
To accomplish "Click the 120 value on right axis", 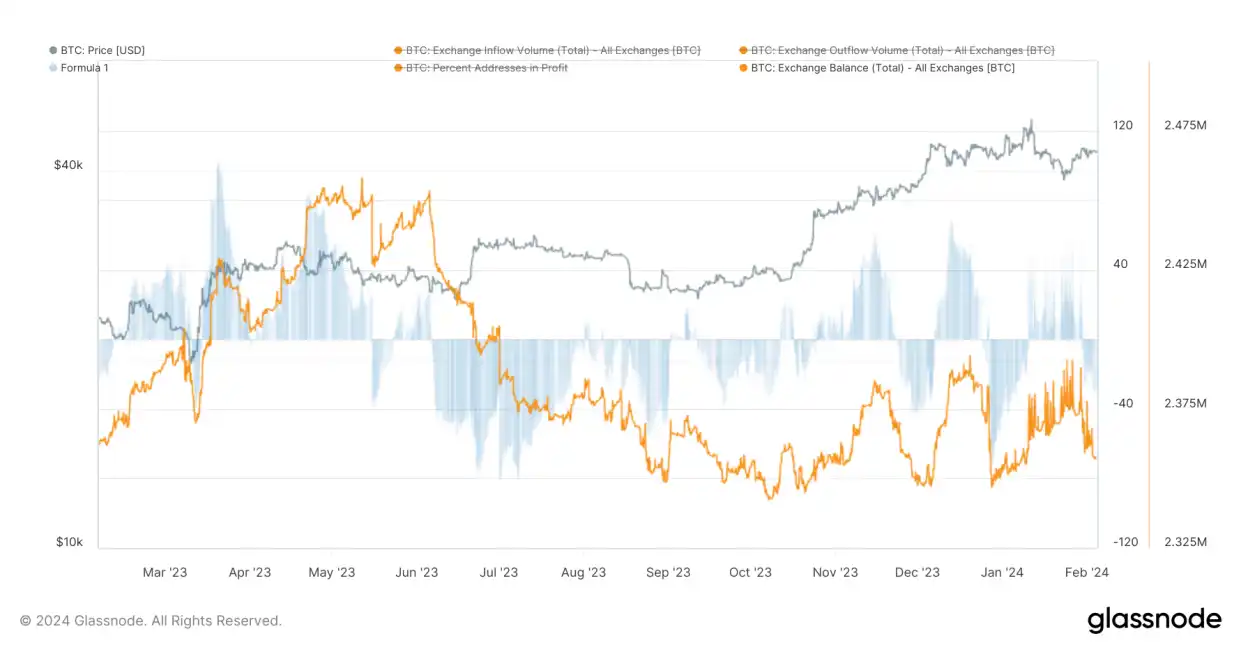I will coord(1123,125).
